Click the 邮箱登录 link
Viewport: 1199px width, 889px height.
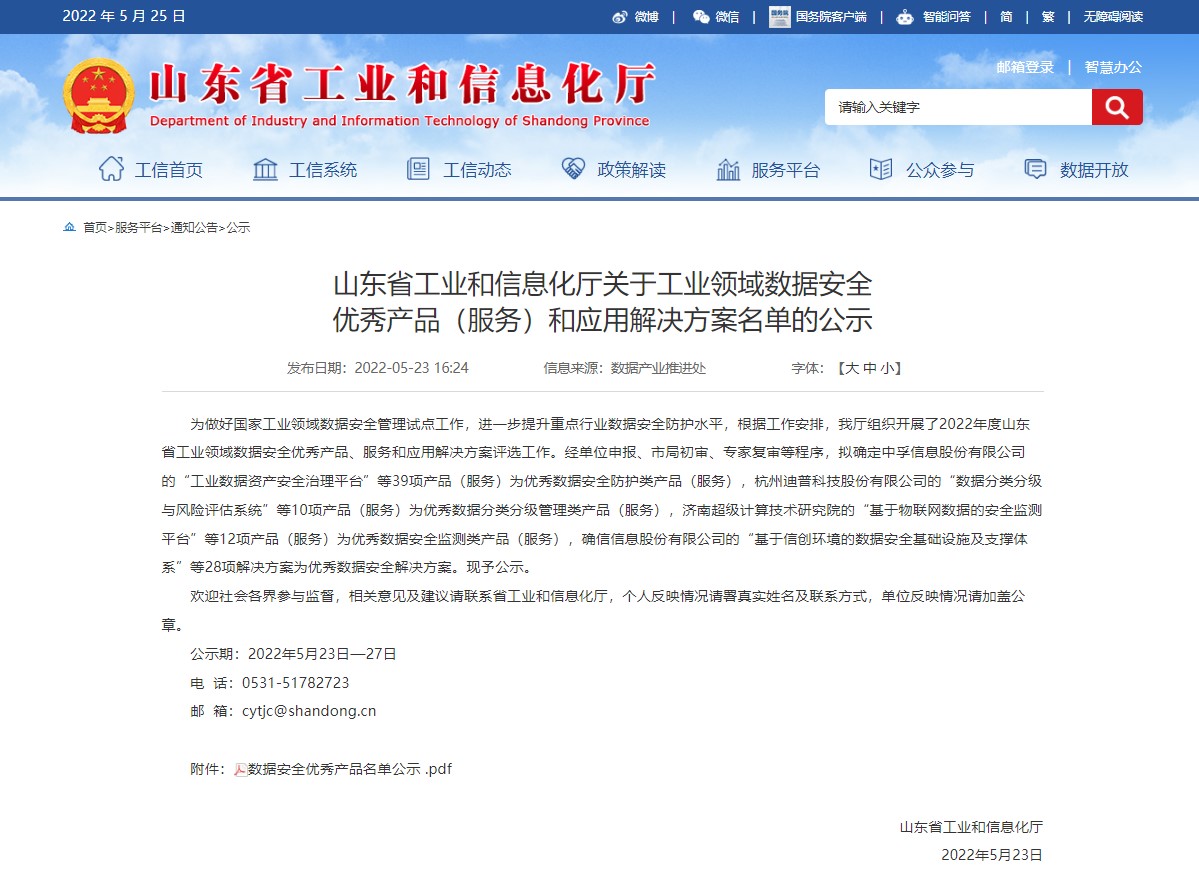[1025, 67]
